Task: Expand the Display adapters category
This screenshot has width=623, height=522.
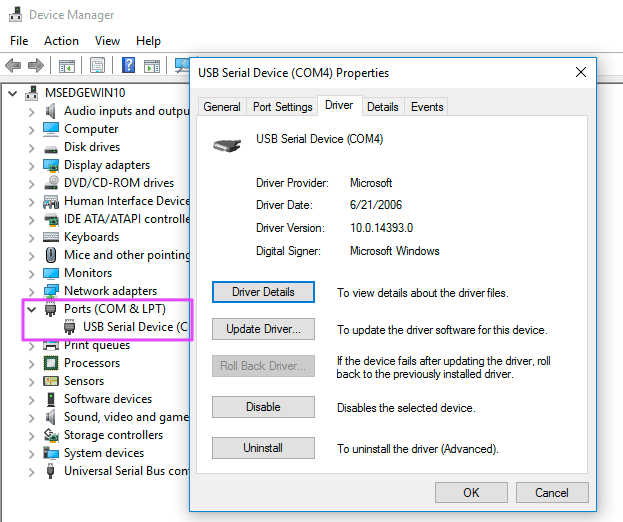Action: click(31, 166)
